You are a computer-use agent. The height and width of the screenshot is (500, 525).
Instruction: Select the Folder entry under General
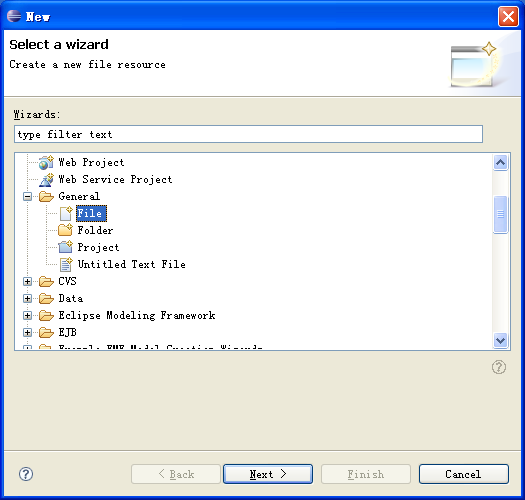point(95,230)
